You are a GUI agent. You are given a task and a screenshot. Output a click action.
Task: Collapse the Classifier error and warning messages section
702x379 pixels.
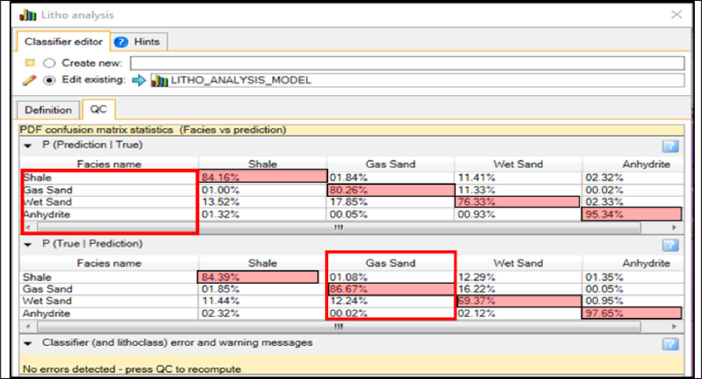click(x=28, y=343)
